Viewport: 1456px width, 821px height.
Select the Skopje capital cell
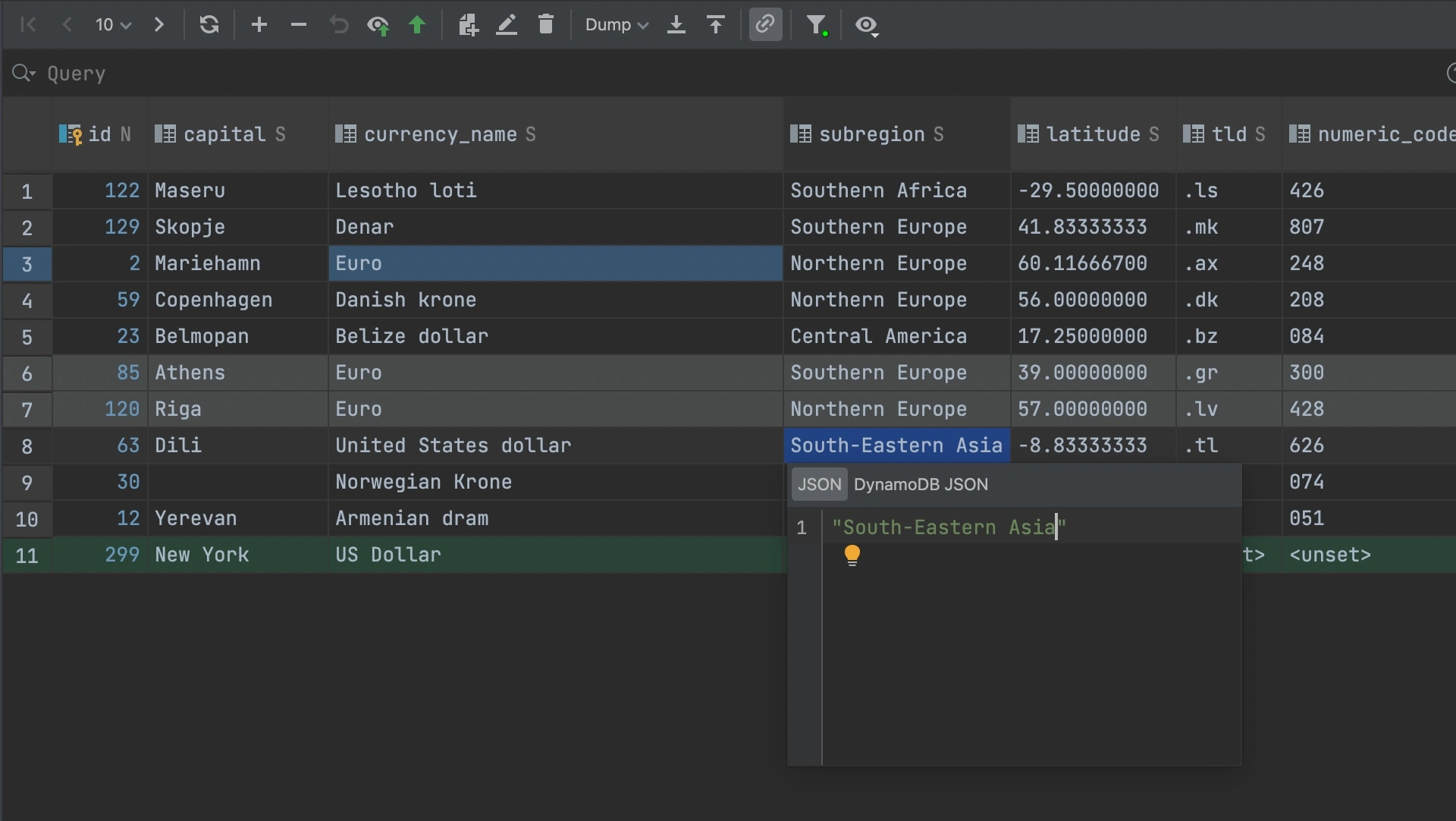point(237,227)
